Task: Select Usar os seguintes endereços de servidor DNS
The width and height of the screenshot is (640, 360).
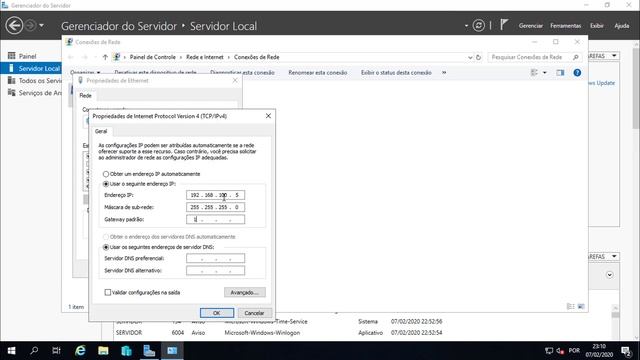Action: [x=106, y=247]
